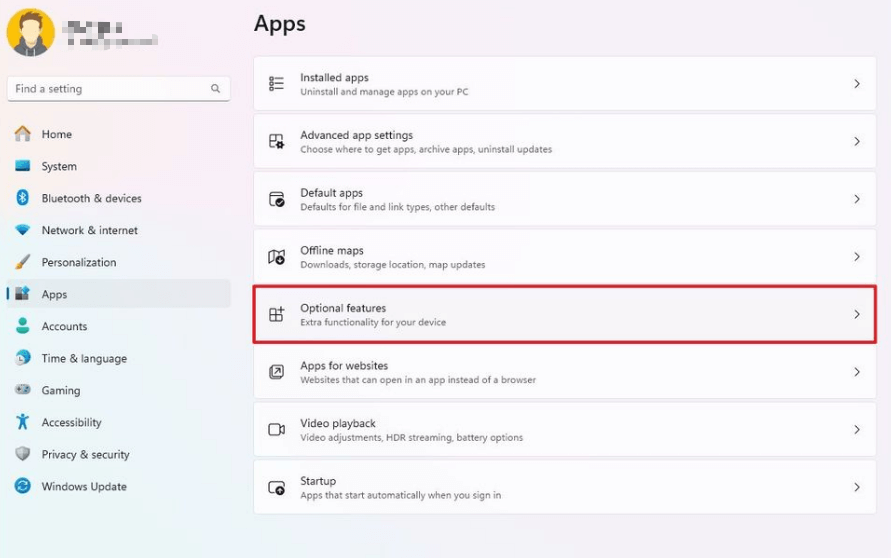The width and height of the screenshot is (891, 558).
Task: Open Personalization settings category
Action: tap(79, 262)
